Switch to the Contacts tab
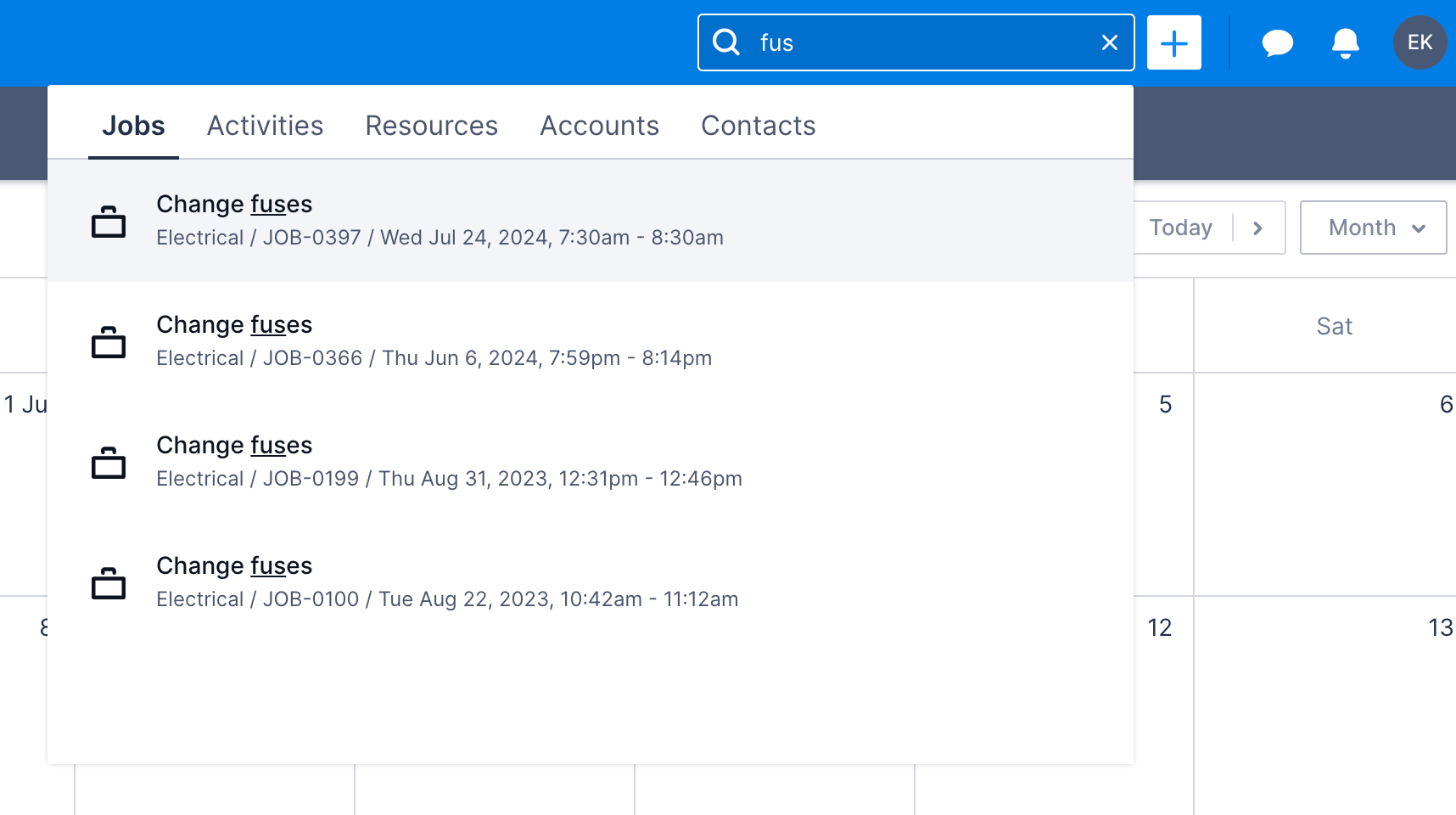This screenshot has width=1456, height=815. tap(758, 125)
